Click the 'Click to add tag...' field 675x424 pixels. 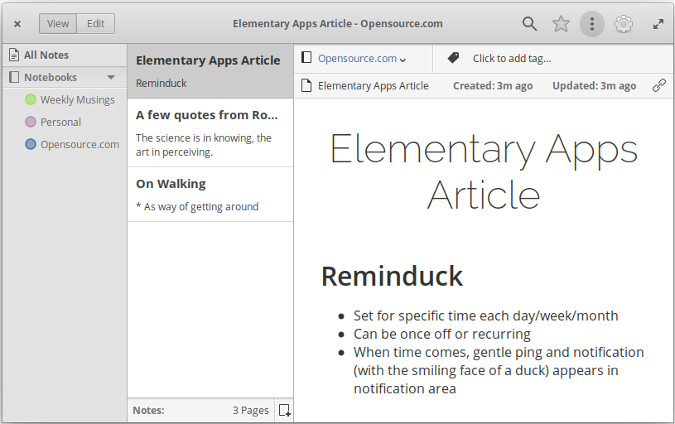(511, 58)
